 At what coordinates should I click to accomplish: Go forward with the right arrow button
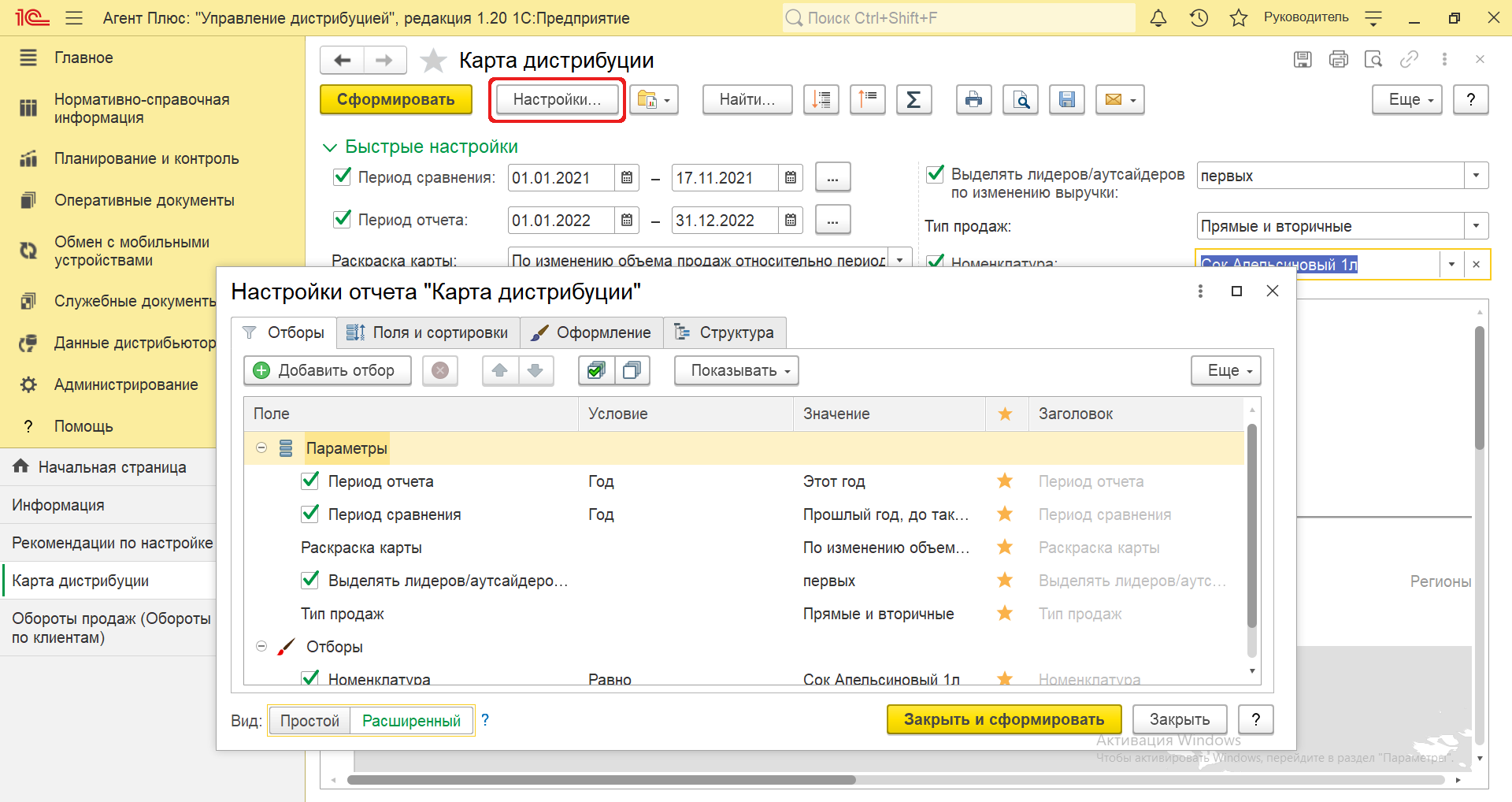(x=385, y=60)
